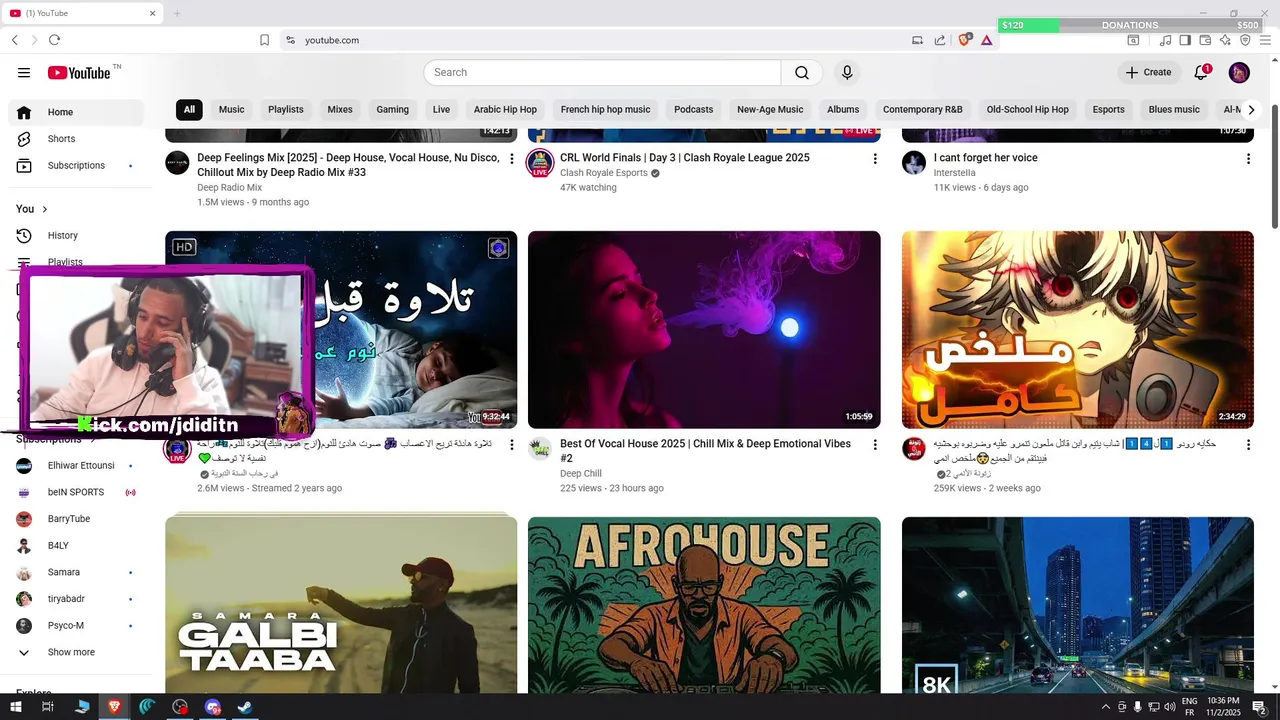Click the YouTube logo
This screenshot has width=1280, height=720.
(79, 72)
